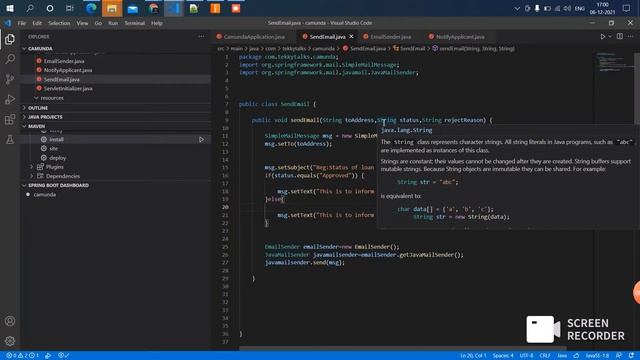640x360 pixels.
Task: Open Microsoft Edge from the taskbar
Action: (x=91, y=8)
